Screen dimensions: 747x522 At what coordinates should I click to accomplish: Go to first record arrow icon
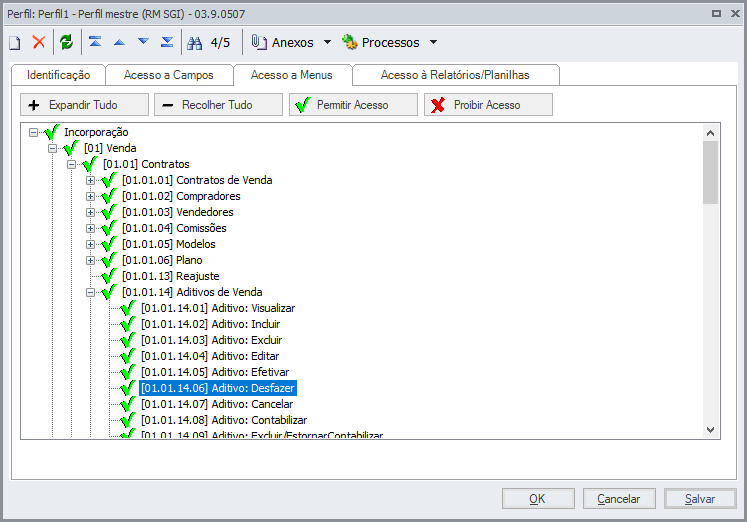pyautogui.click(x=95, y=42)
